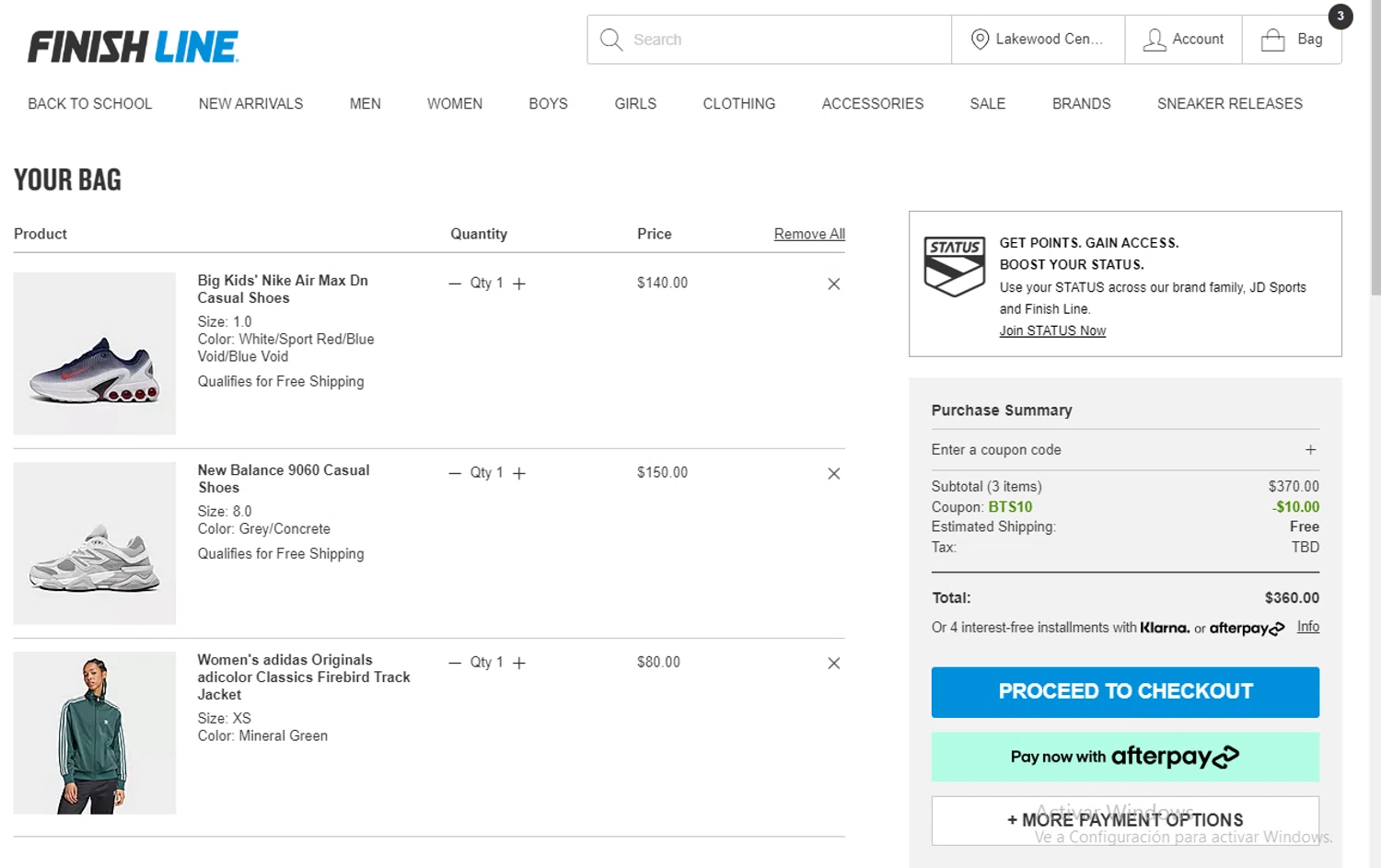Open the Accessories menu
Viewport: 1381px width, 868px height.
[873, 104]
